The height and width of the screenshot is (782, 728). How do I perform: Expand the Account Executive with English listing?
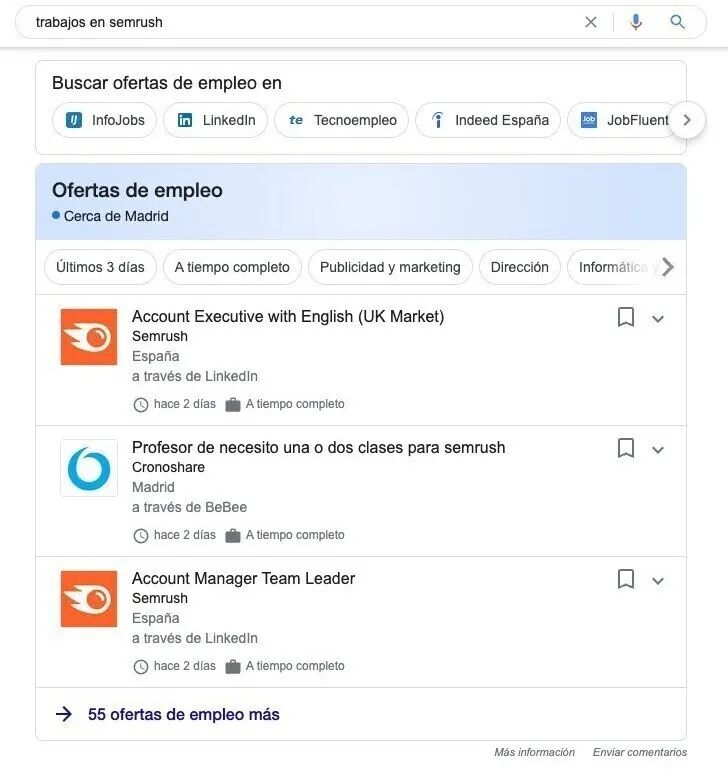coord(658,319)
